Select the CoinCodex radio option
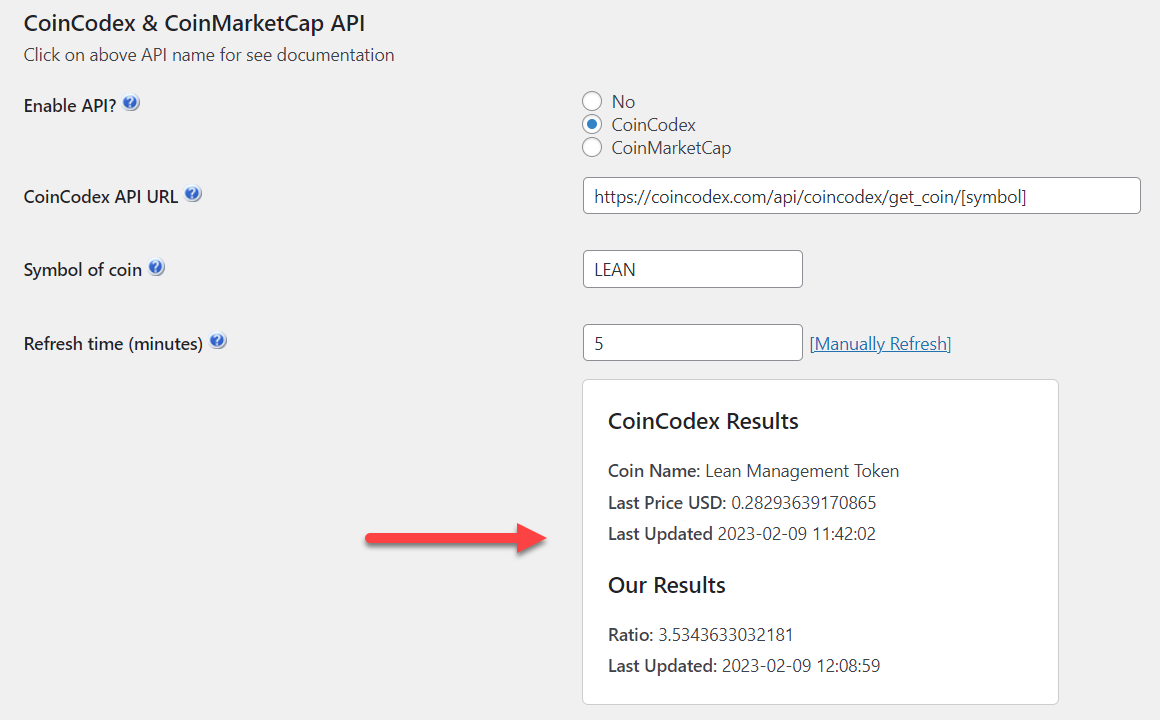This screenshot has height=720, width=1160. tap(592, 124)
